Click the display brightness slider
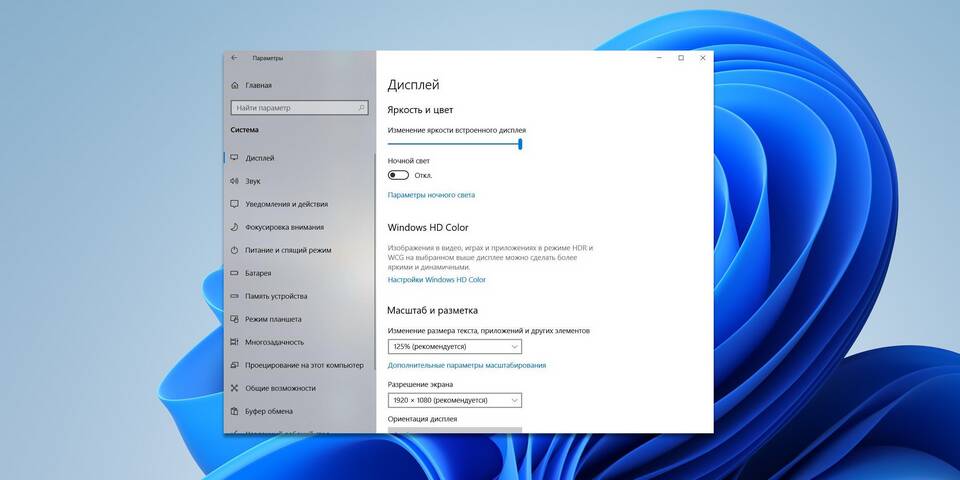The height and width of the screenshot is (480, 960). [455, 143]
